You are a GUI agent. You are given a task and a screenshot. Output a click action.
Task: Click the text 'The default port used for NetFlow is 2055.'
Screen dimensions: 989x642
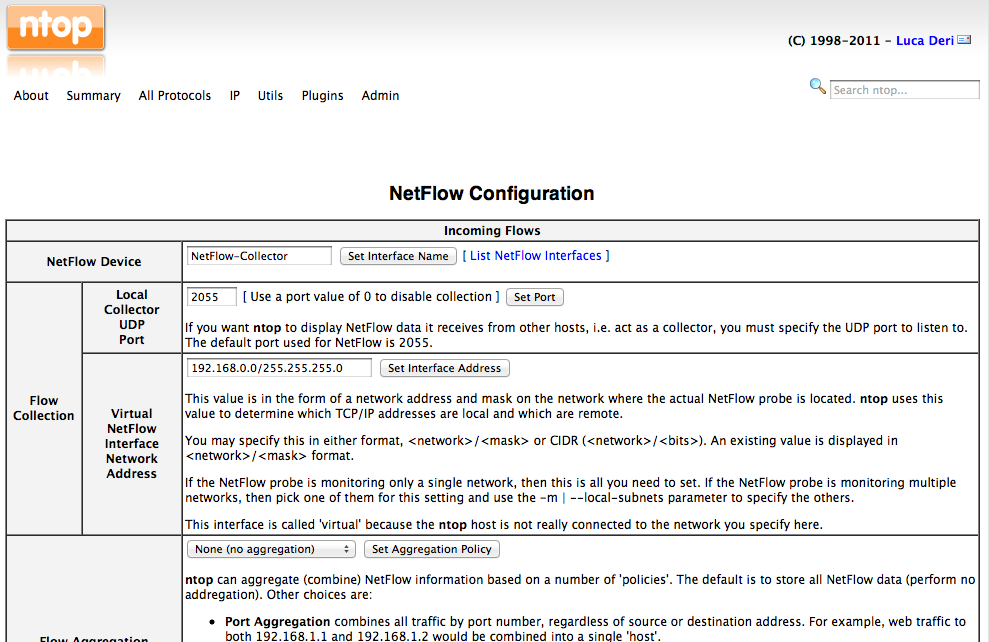(309, 342)
